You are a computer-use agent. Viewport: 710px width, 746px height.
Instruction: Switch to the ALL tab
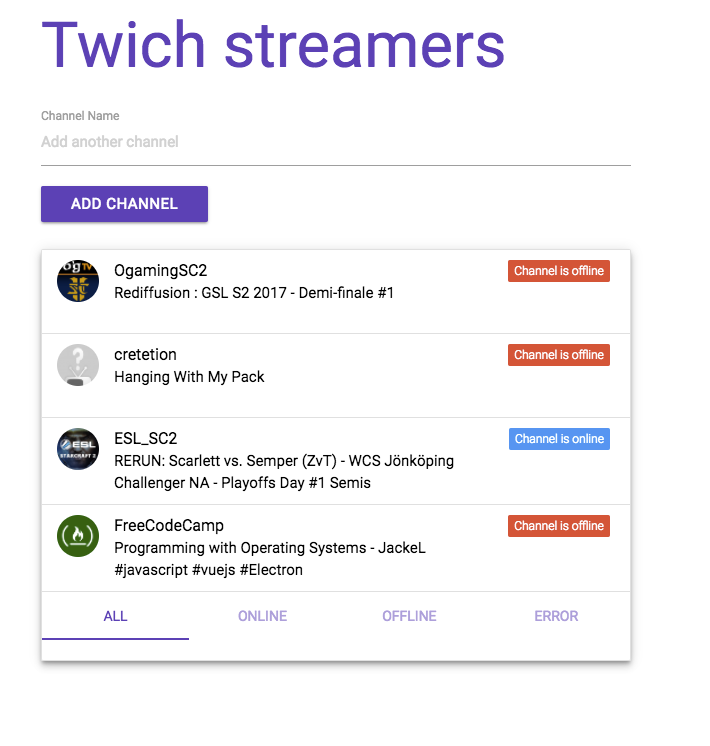point(115,616)
